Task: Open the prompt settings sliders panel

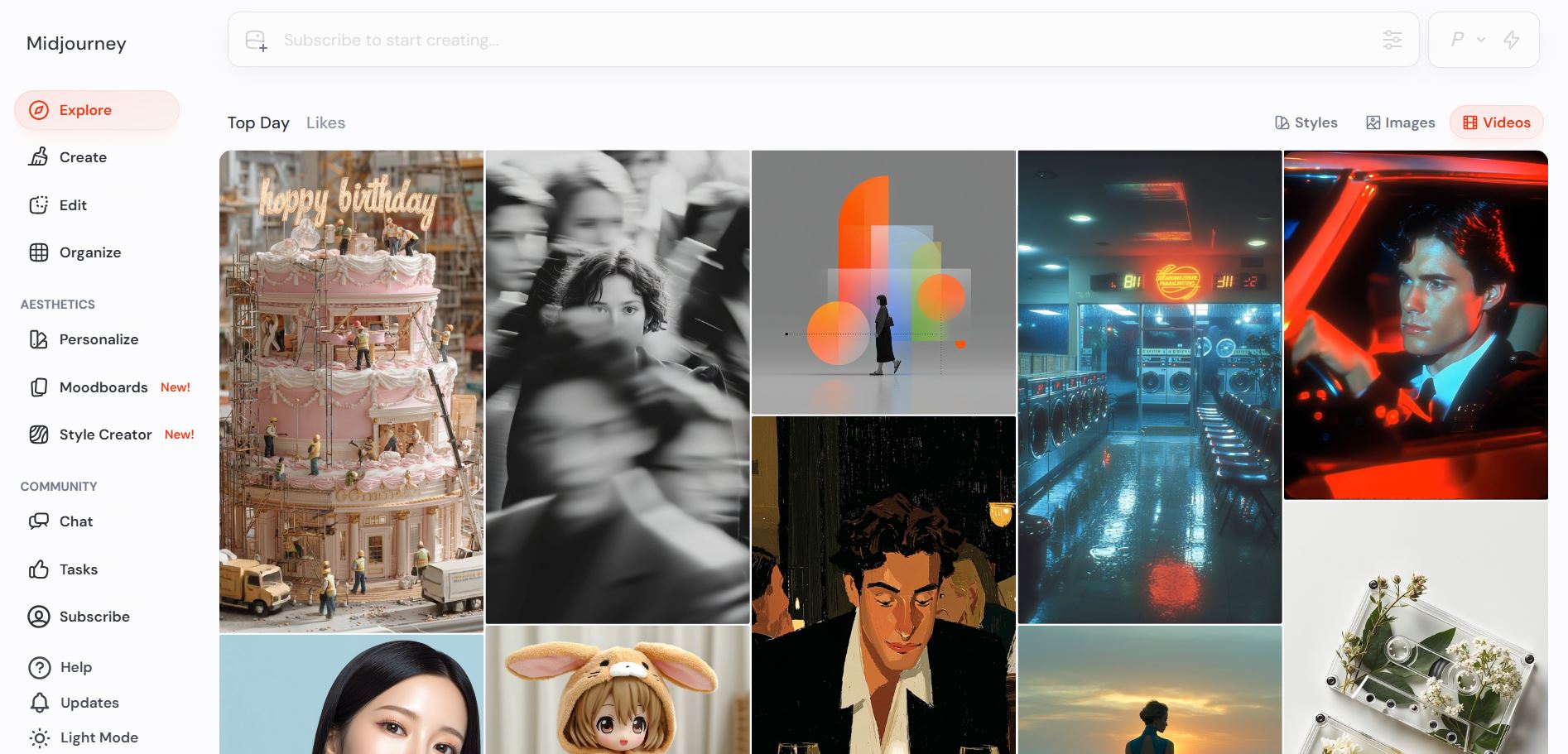Action: coord(1392,40)
